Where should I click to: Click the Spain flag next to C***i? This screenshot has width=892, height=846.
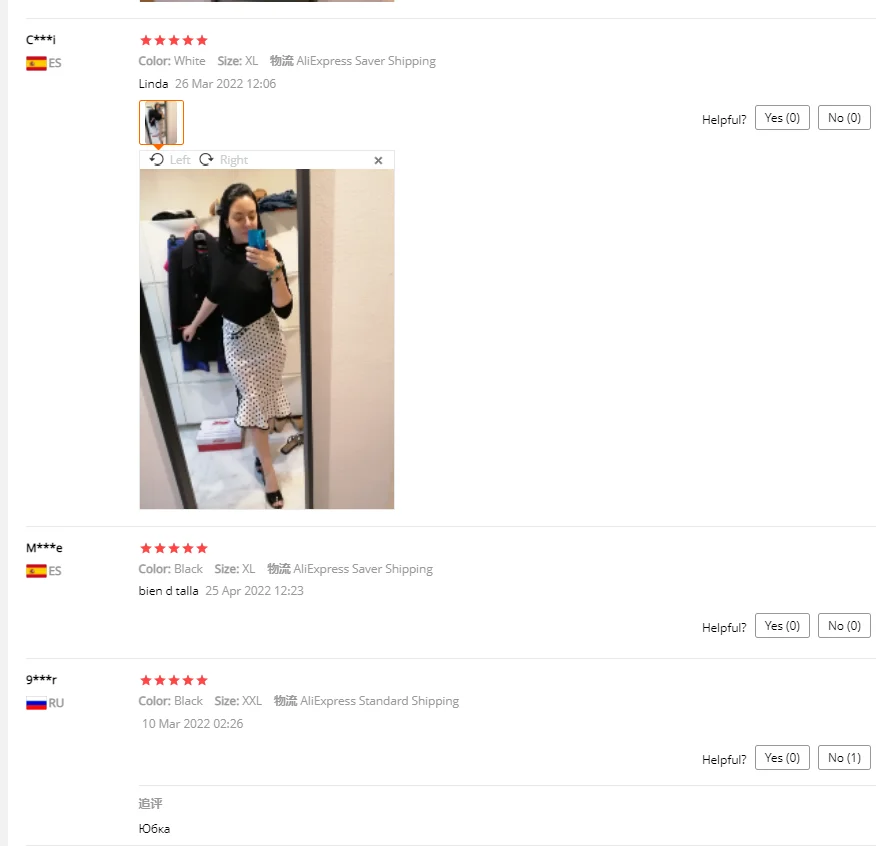[x=36, y=63]
